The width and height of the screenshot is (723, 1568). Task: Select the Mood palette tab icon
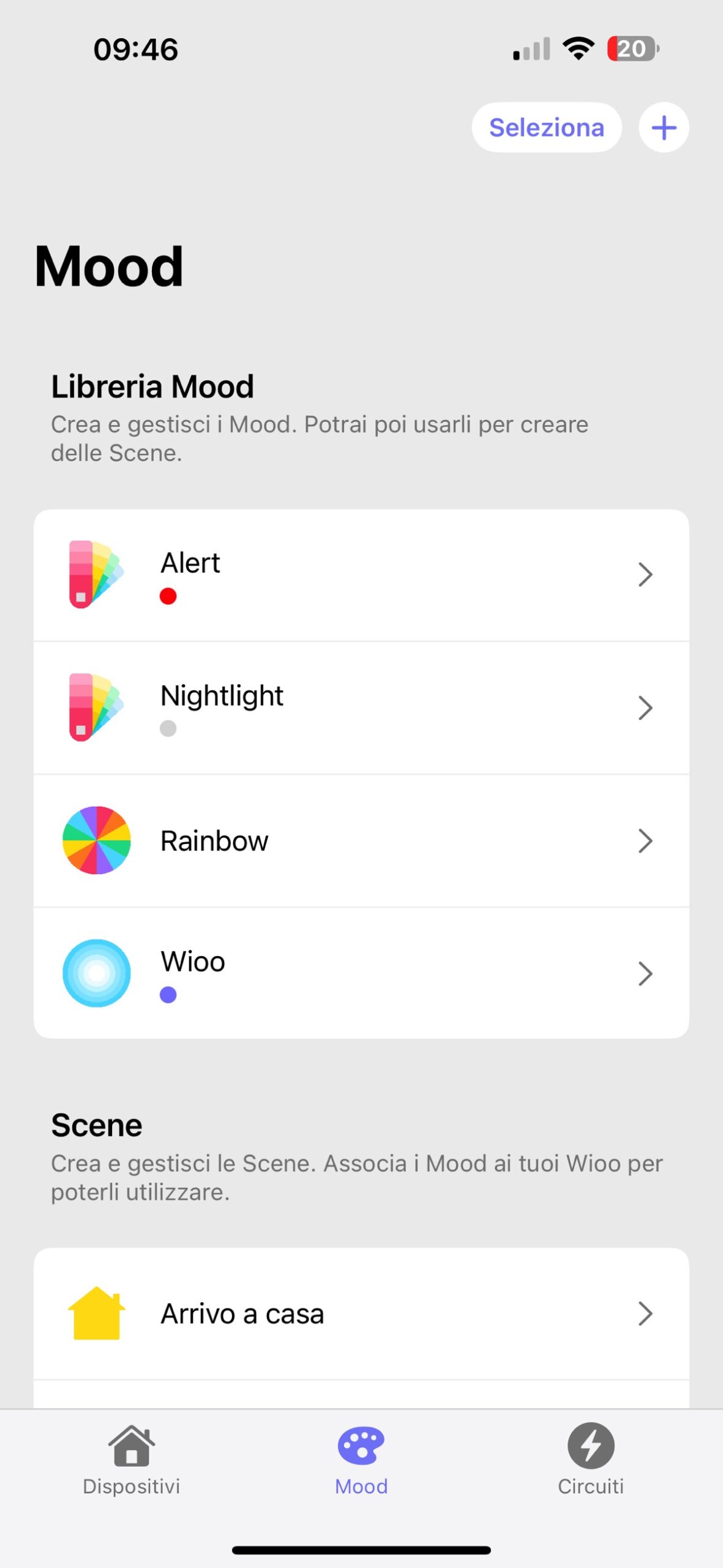361,1447
